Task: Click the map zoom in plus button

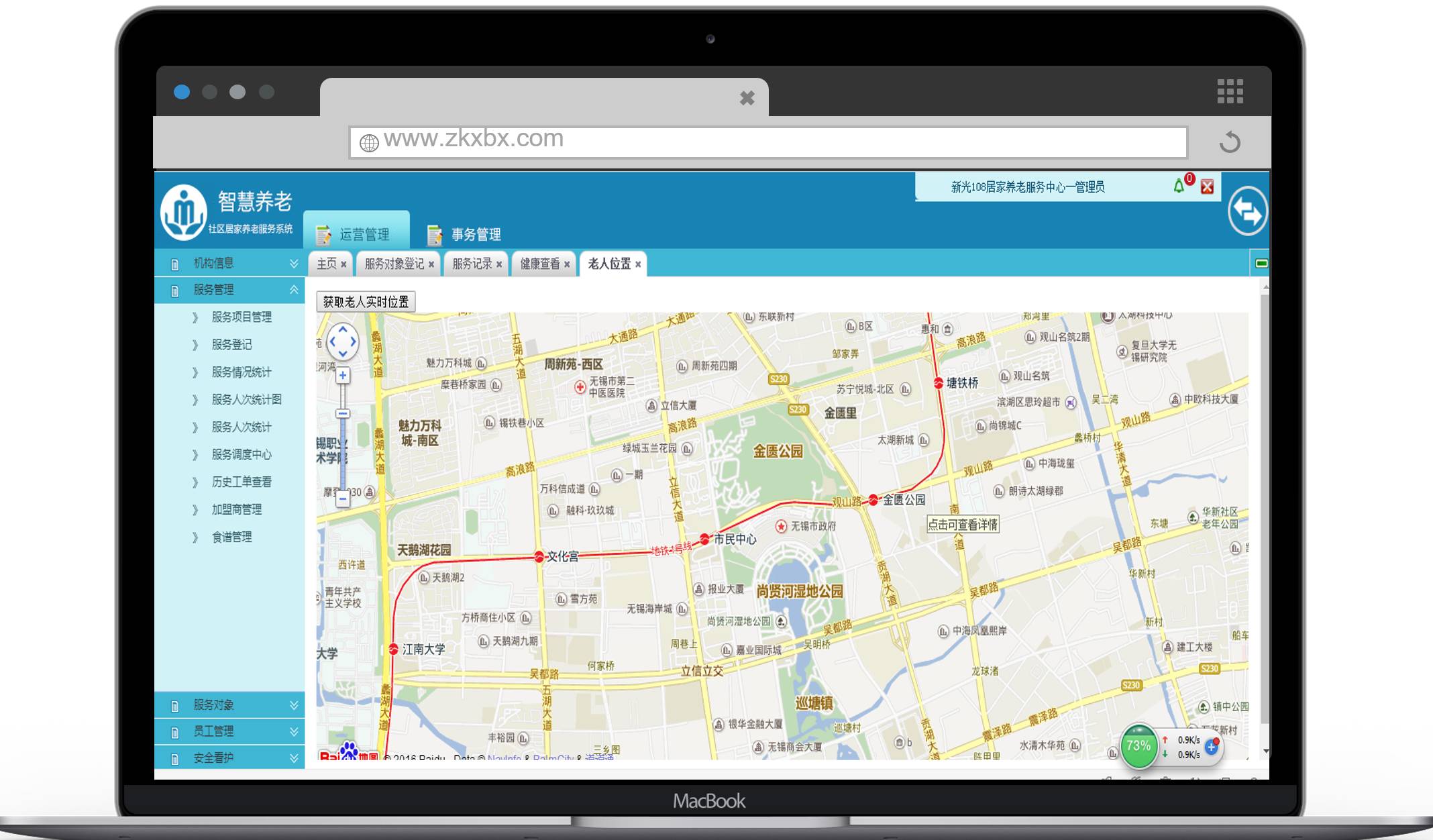Action: tap(343, 376)
